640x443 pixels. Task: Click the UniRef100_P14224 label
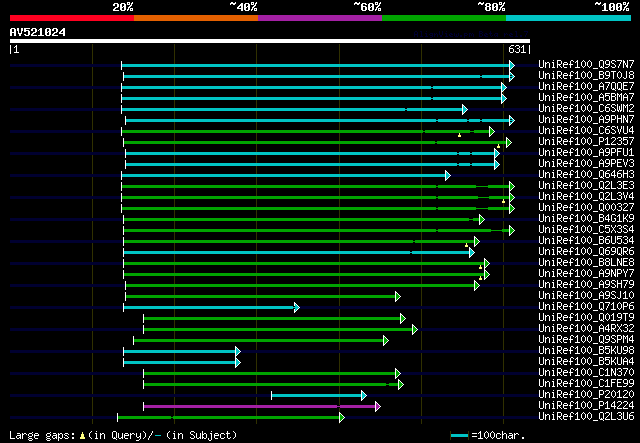pyautogui.click(x=586, y=406)
